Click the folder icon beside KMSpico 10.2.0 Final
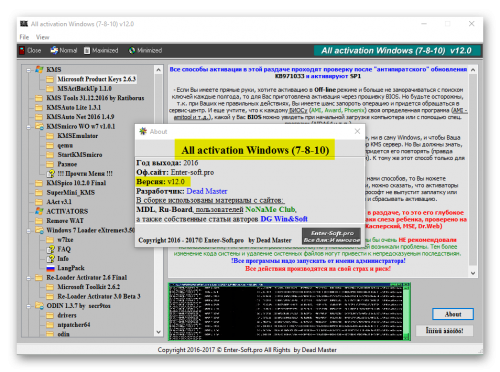 (39, 183)
